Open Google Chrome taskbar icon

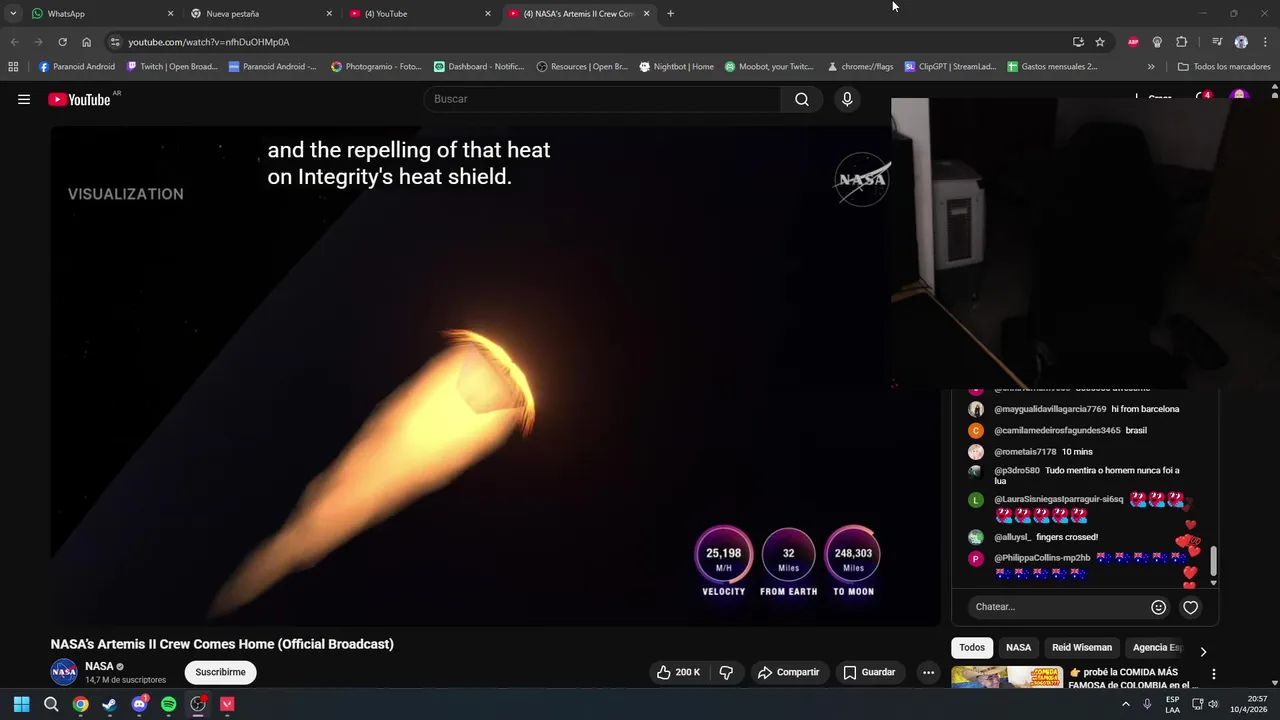pyautogui.click(x=80, y=704)
